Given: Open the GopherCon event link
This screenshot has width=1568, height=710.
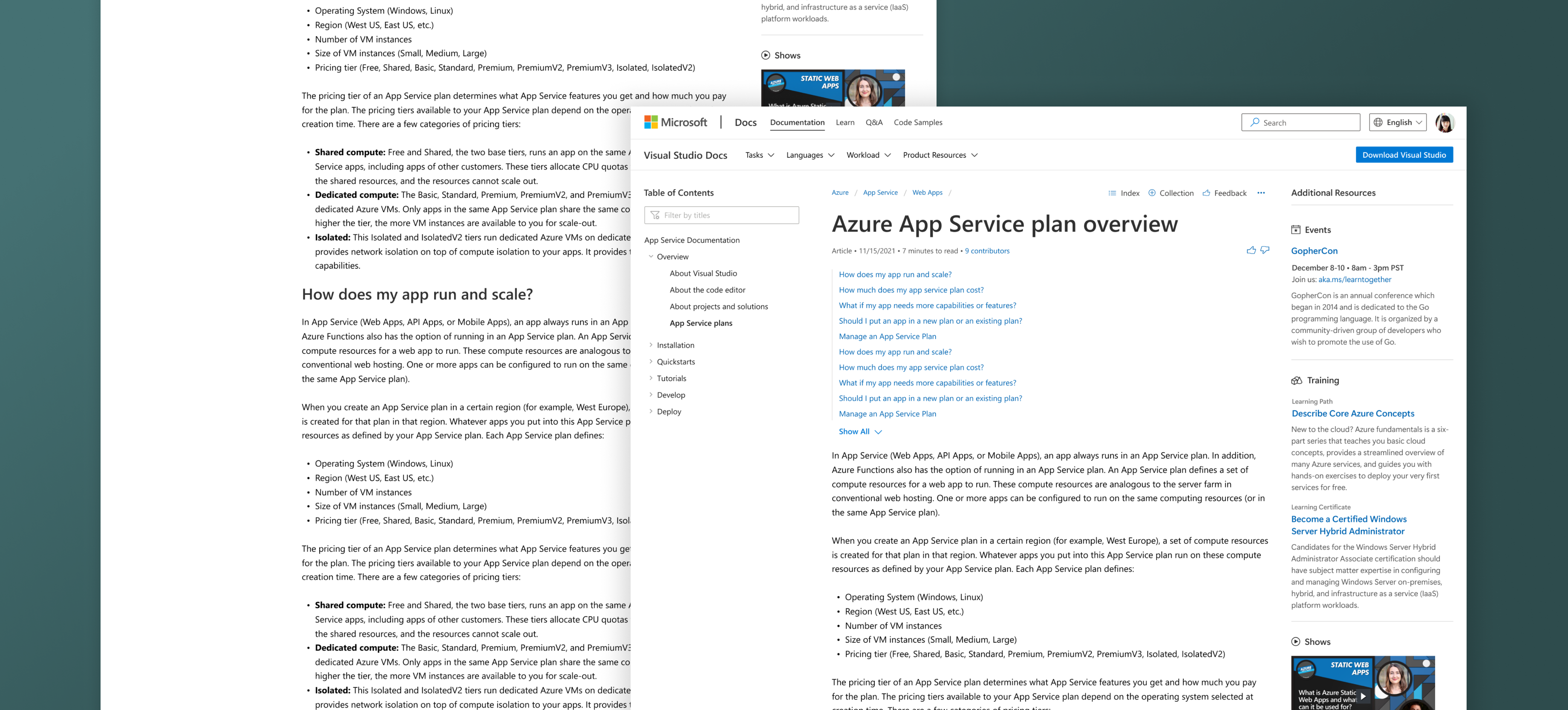Looking at the screenshot, I should (x=1314, y=251).
